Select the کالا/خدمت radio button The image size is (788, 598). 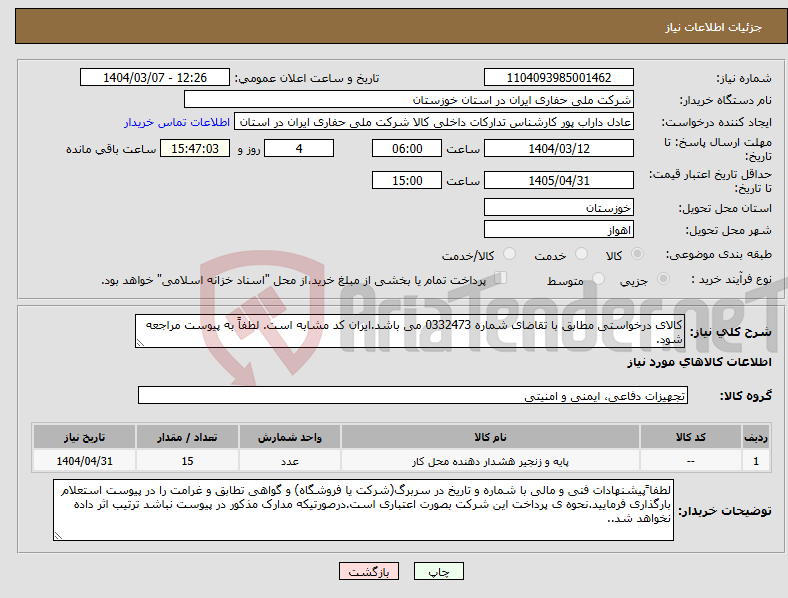(509, 254)
